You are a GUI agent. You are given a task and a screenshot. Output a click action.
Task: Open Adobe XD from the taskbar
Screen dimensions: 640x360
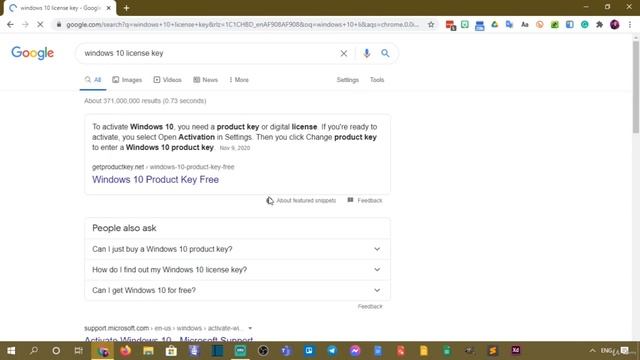point(516,351)
